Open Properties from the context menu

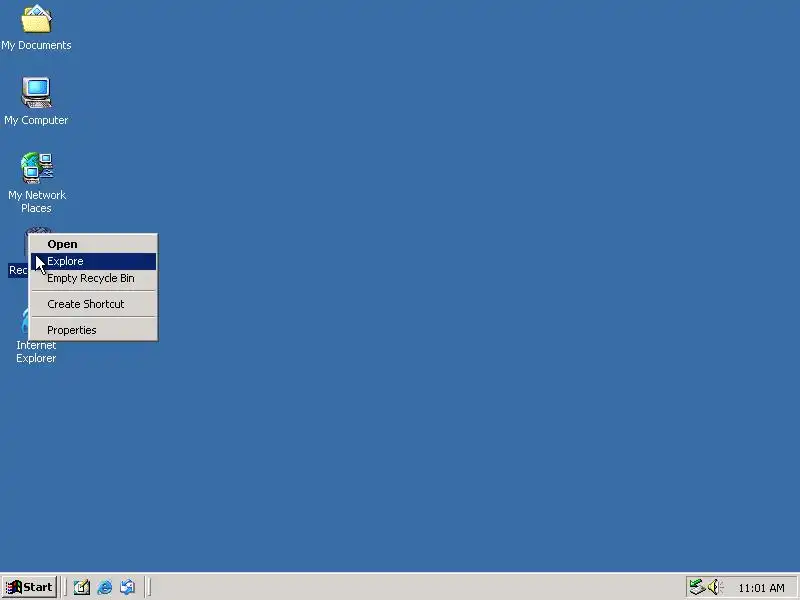point(93,330)
